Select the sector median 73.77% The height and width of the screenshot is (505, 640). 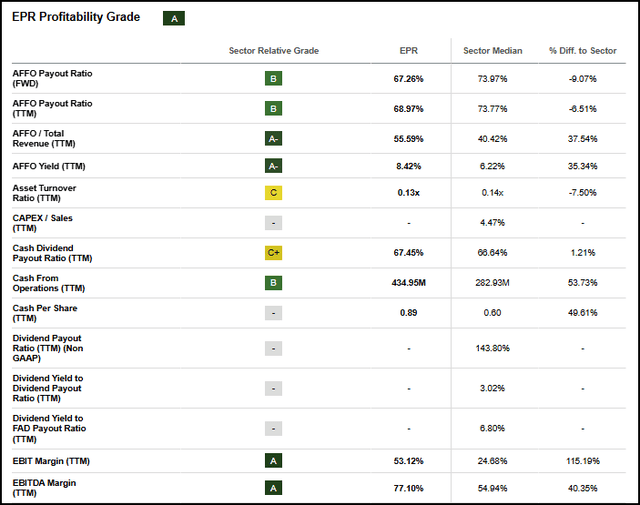click(x=493, y=109)
